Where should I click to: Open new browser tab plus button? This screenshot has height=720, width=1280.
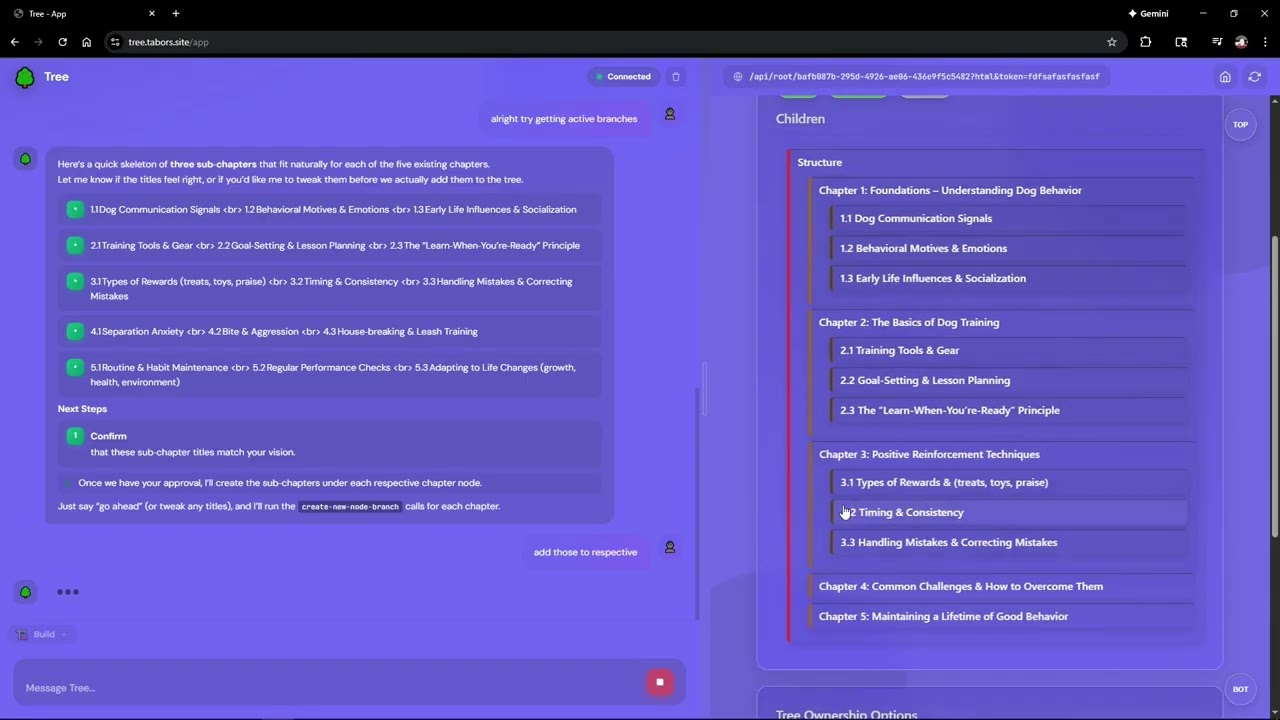(x=176, y=13)
